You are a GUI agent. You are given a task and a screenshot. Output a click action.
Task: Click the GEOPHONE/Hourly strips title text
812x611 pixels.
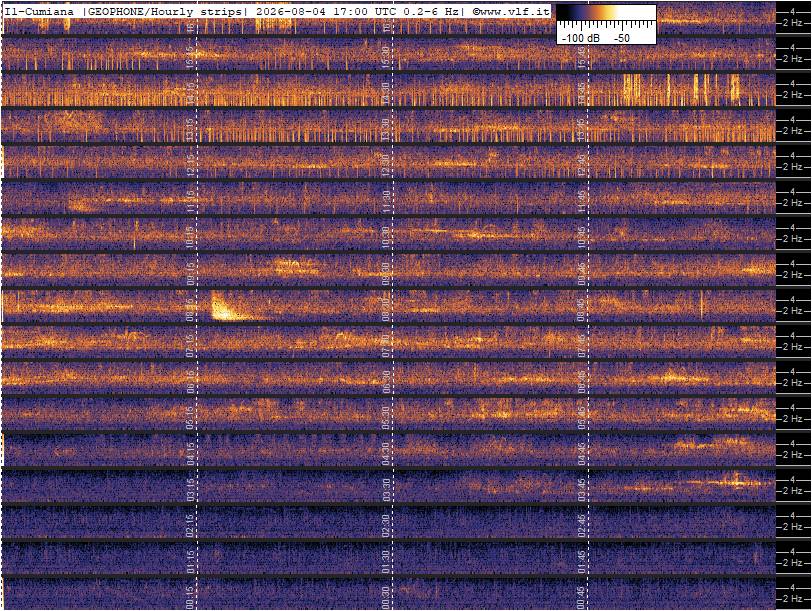pyautogui.click(x=165, y=12)
